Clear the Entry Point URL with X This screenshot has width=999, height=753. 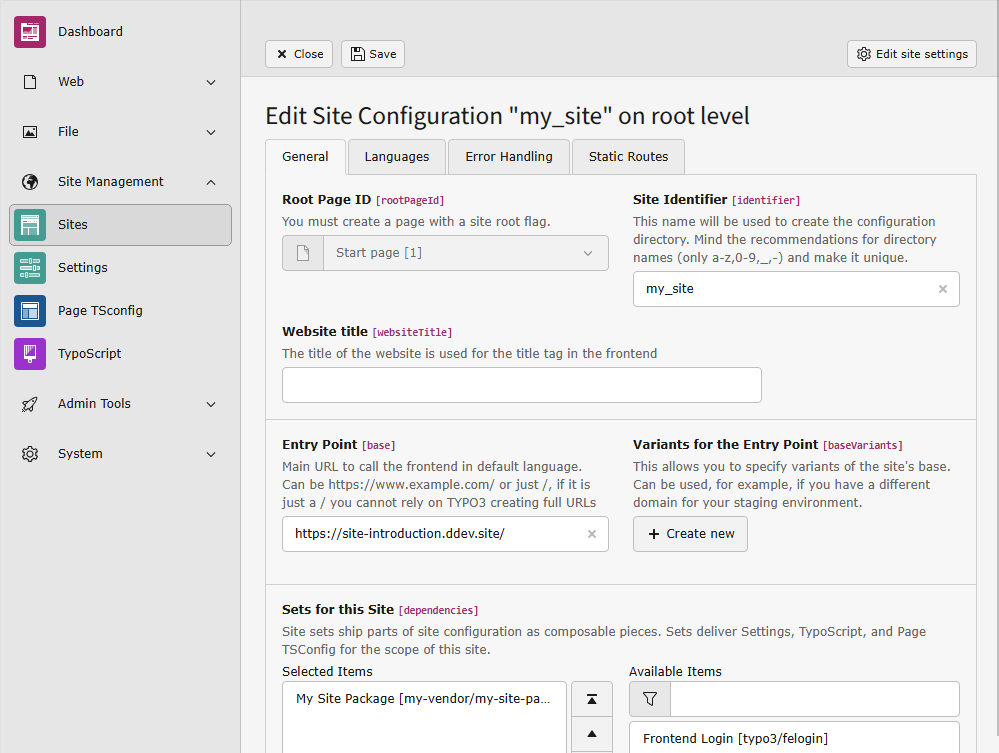[x=591, y=534]
